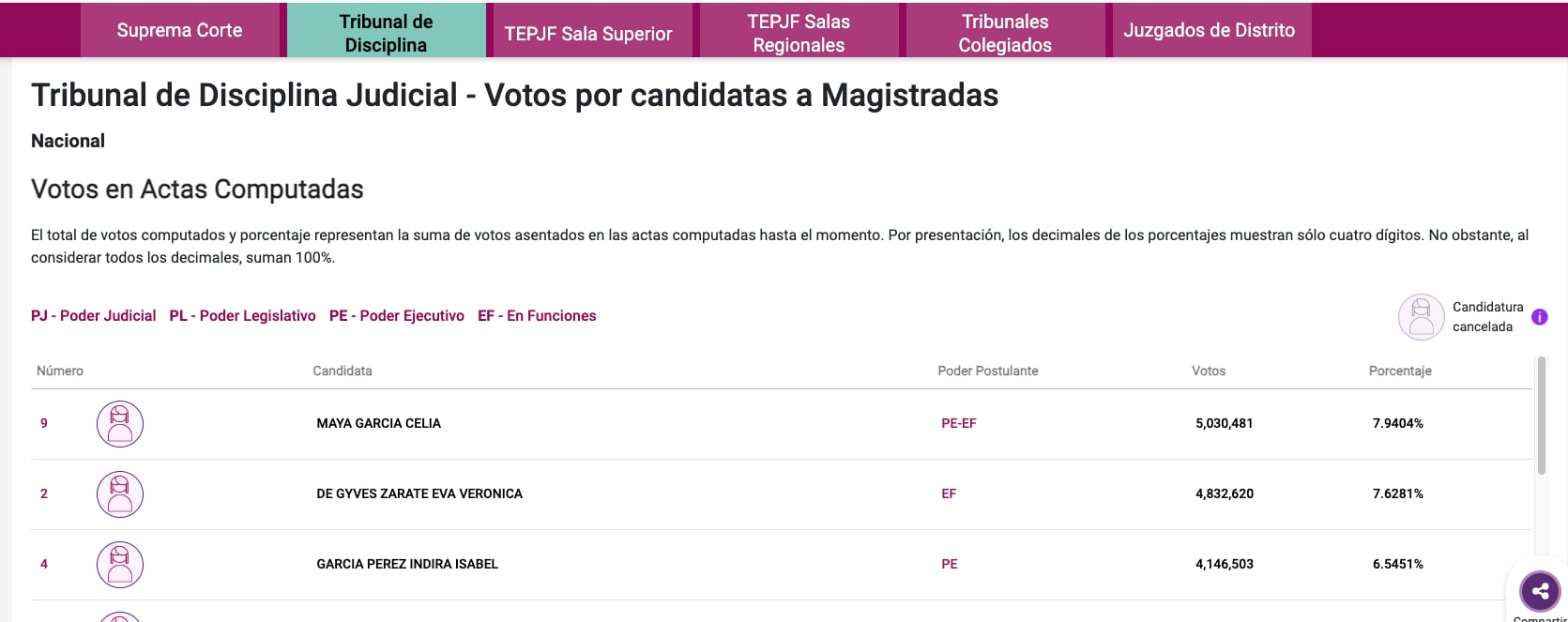1568x622 pixels.
Task: Open the purple information icon
Action: (x=1540, y=316)
